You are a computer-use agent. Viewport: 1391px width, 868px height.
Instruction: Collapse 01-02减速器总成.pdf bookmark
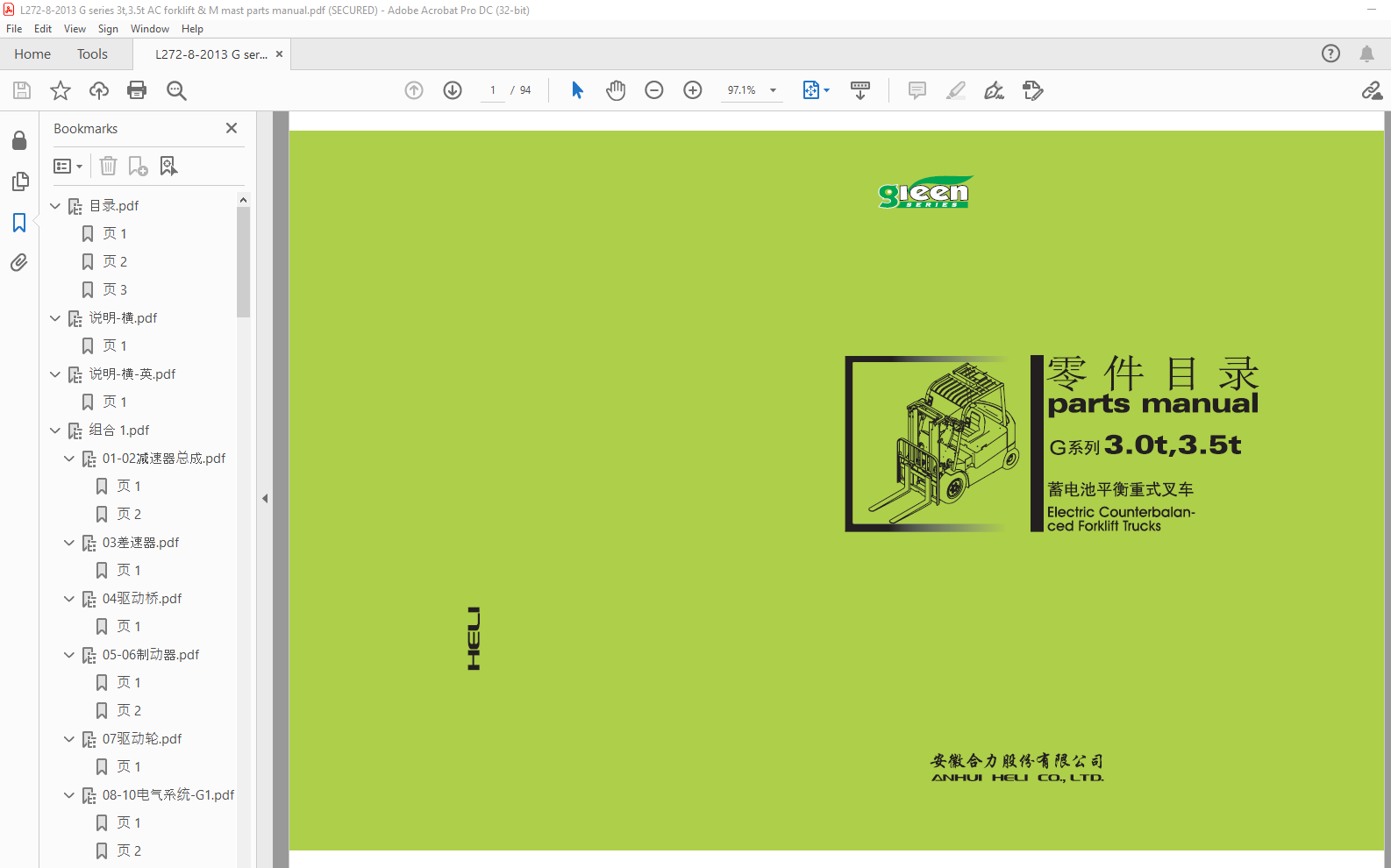click(x=69, y=459)
